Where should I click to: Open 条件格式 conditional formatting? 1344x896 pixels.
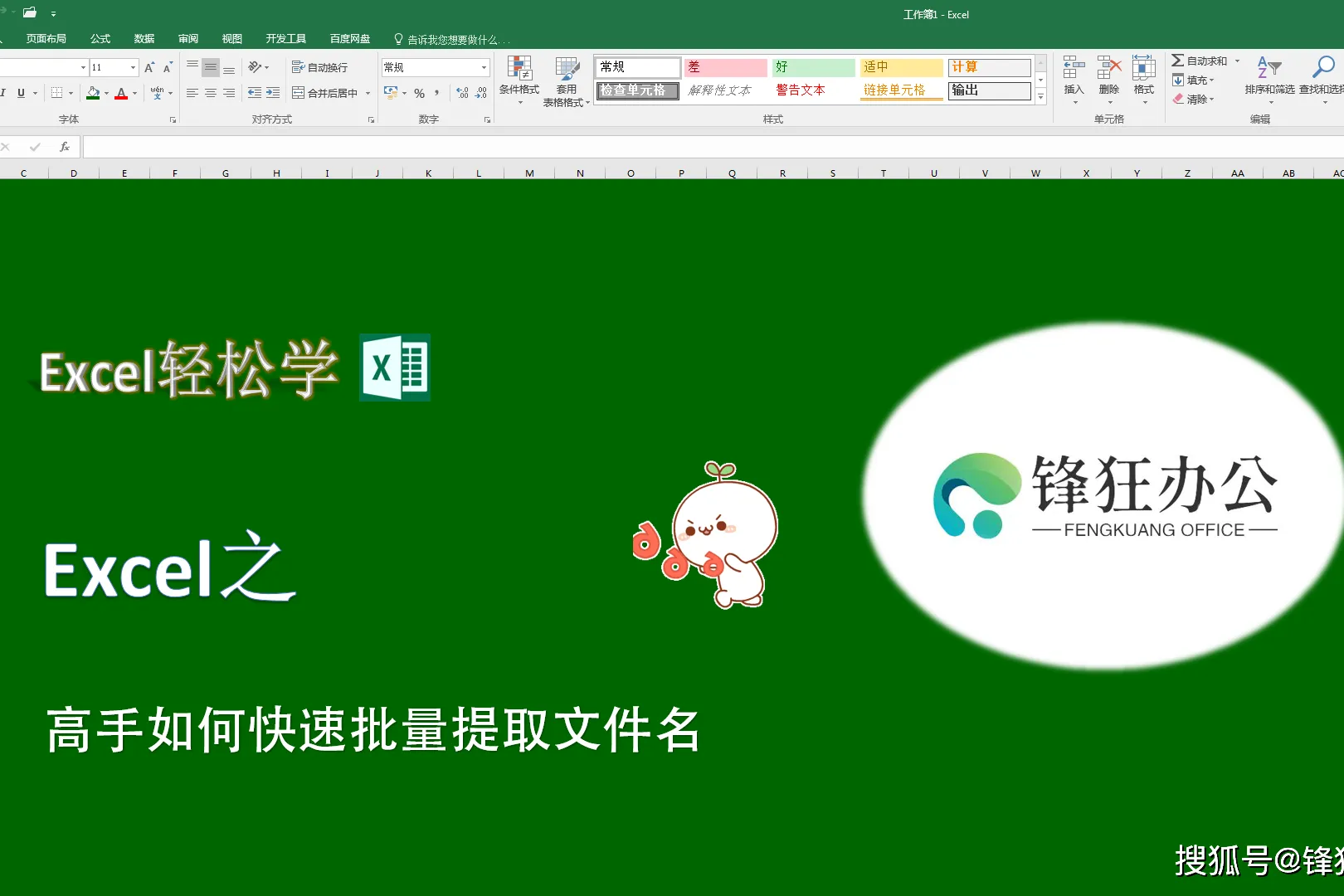tap(519, 80)
